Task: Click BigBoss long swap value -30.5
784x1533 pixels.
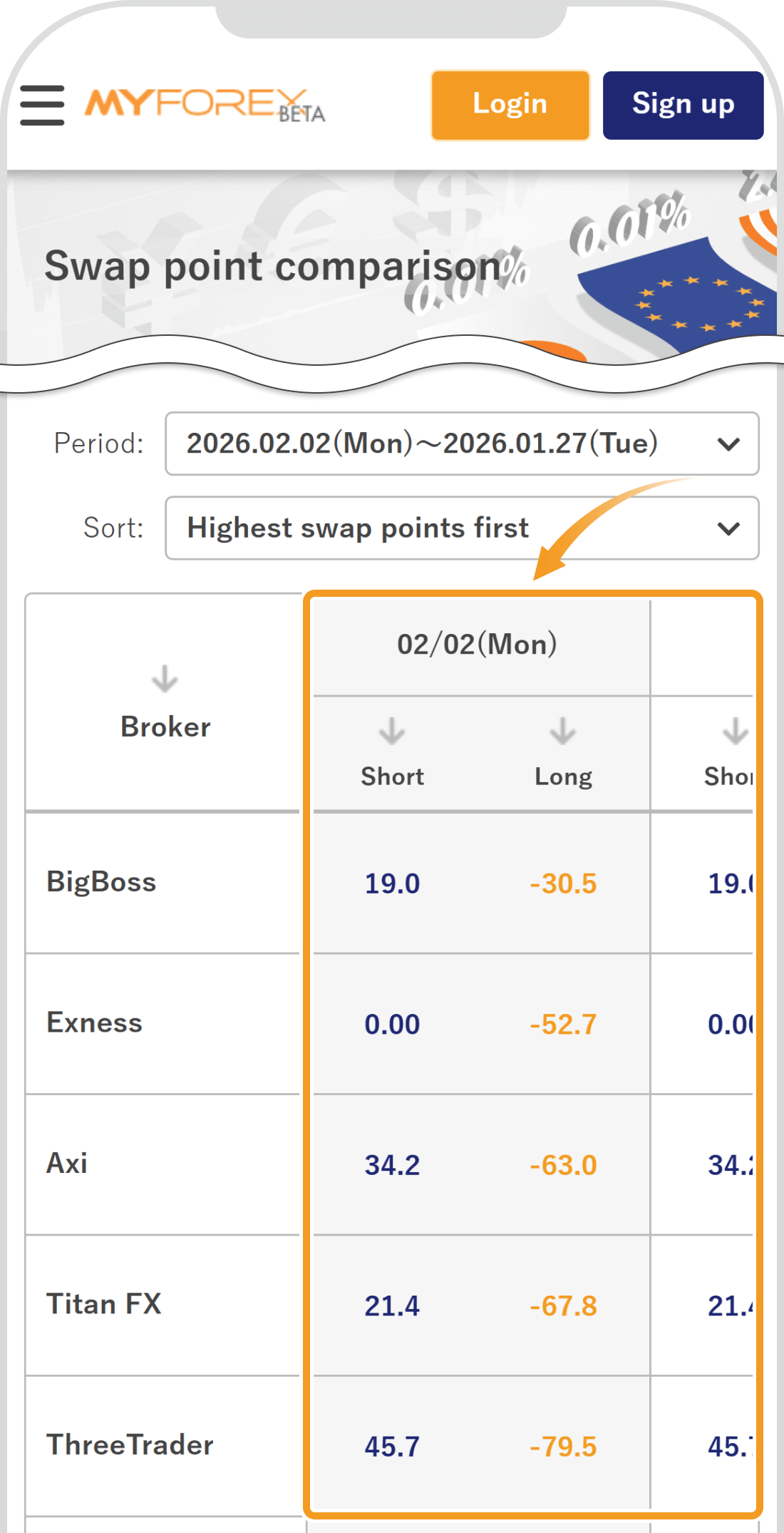Action: point(563,883)
